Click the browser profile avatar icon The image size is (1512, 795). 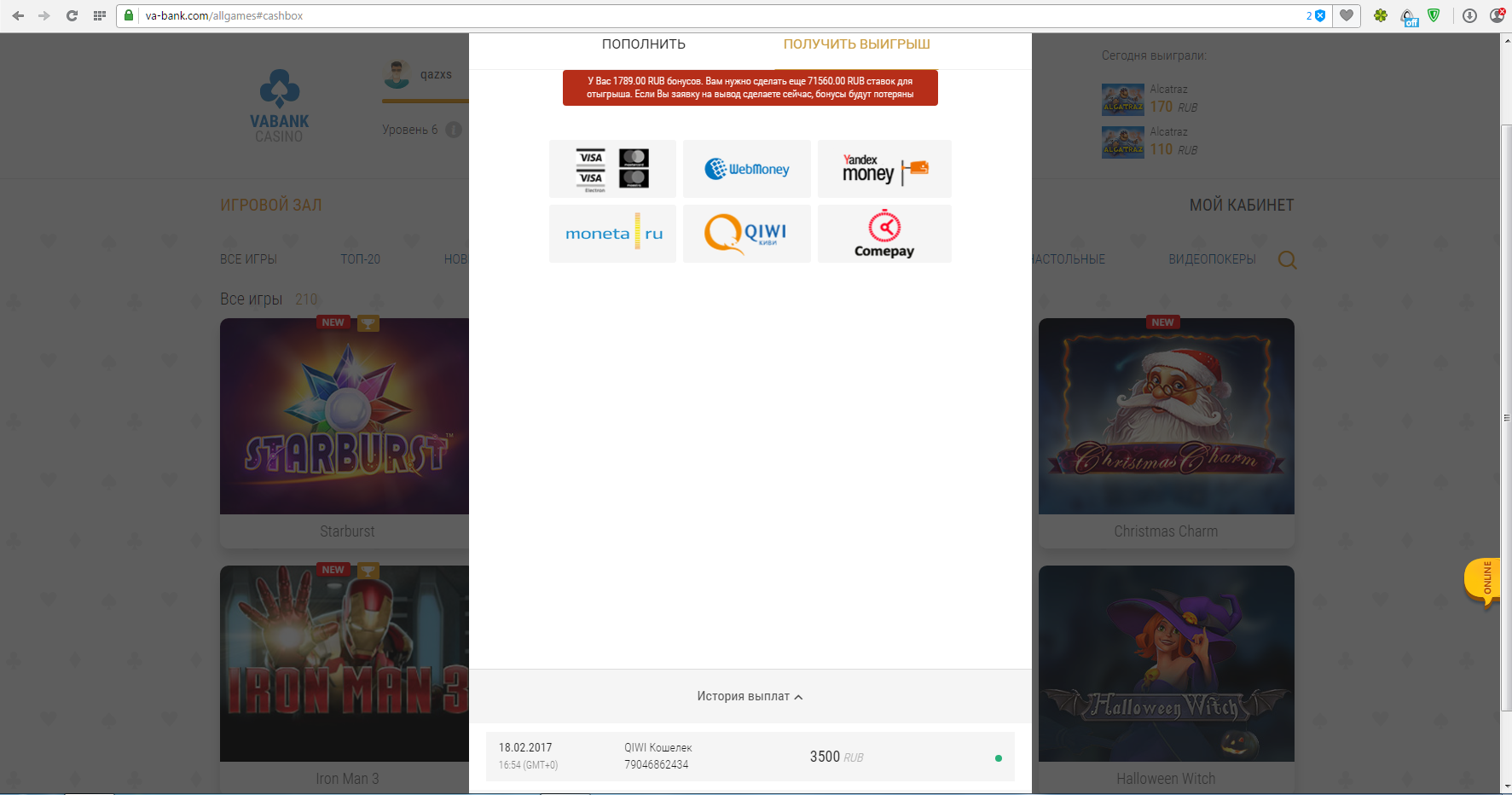click(x=1497, y=15)
